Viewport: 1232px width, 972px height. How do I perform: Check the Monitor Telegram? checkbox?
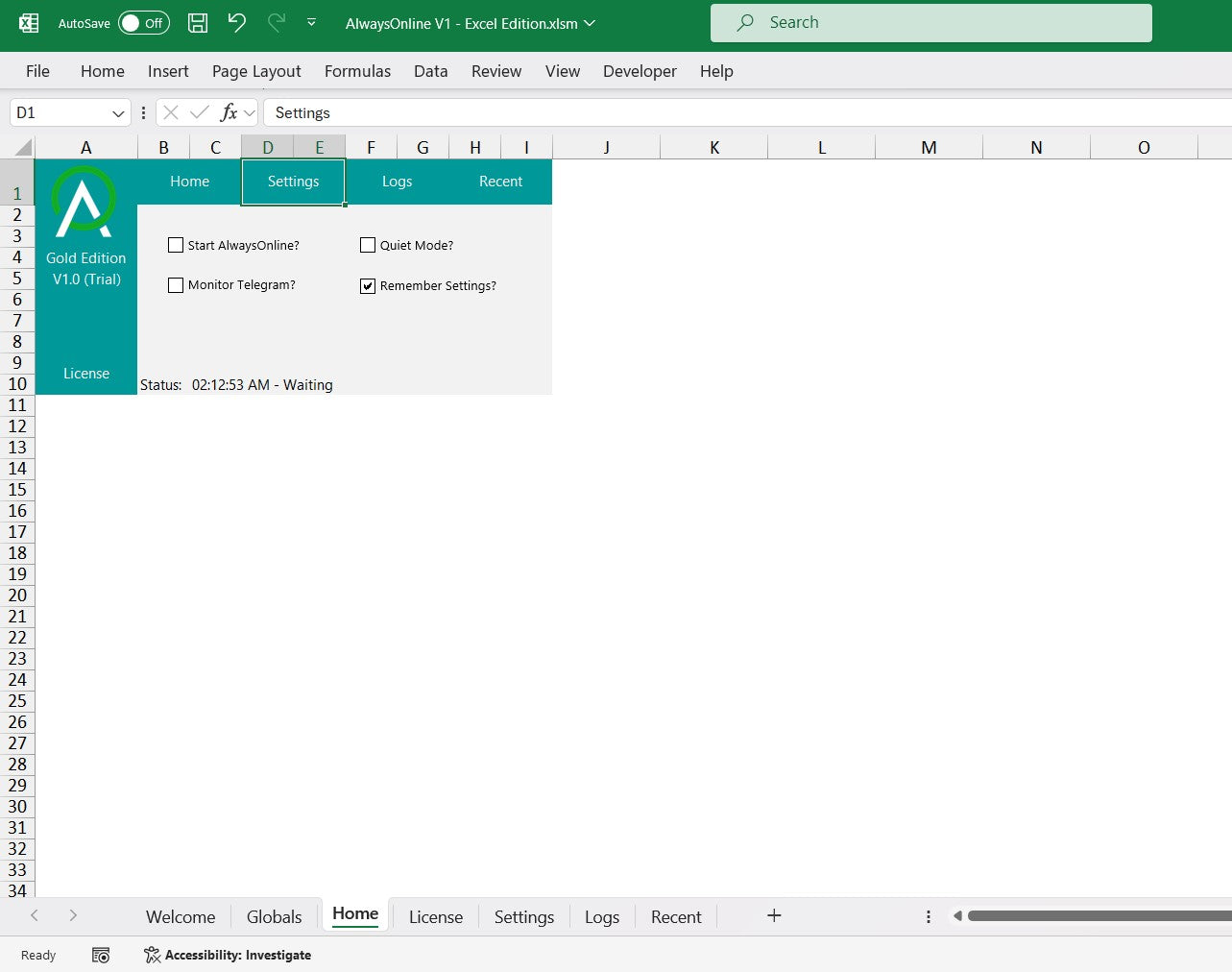176,285
